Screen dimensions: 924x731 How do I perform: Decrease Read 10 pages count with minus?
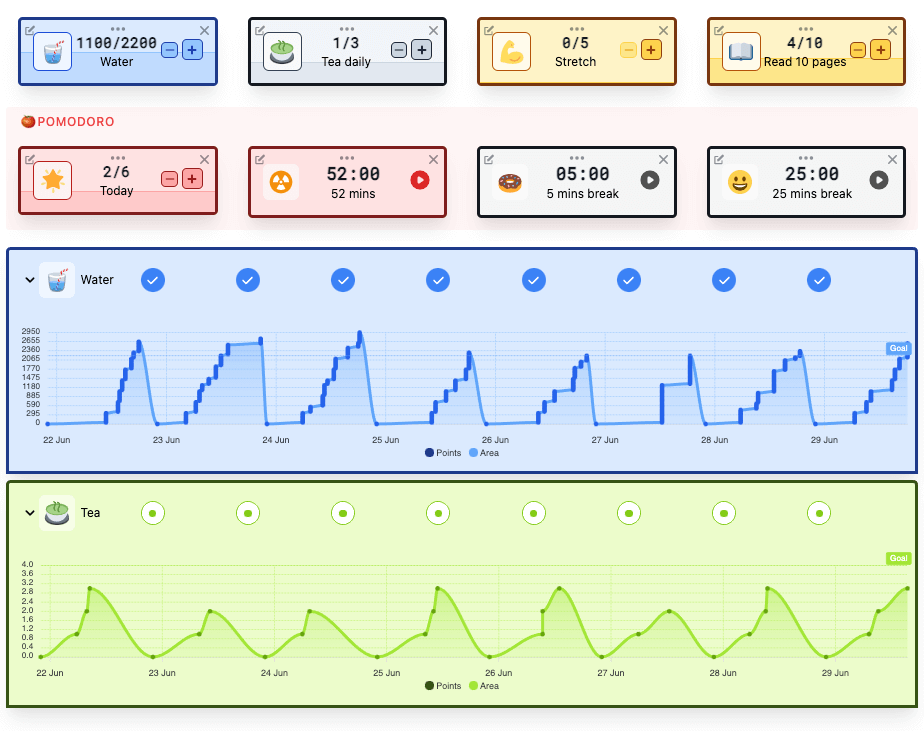click(x=858, y=50)
